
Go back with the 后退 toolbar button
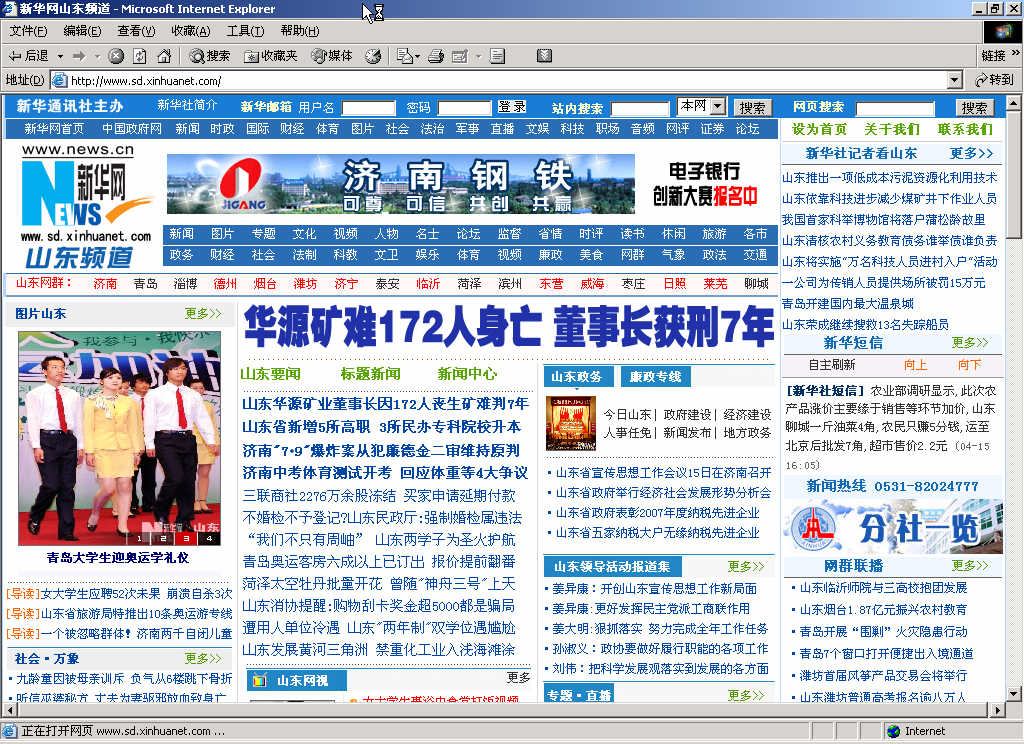pos(28,56)
